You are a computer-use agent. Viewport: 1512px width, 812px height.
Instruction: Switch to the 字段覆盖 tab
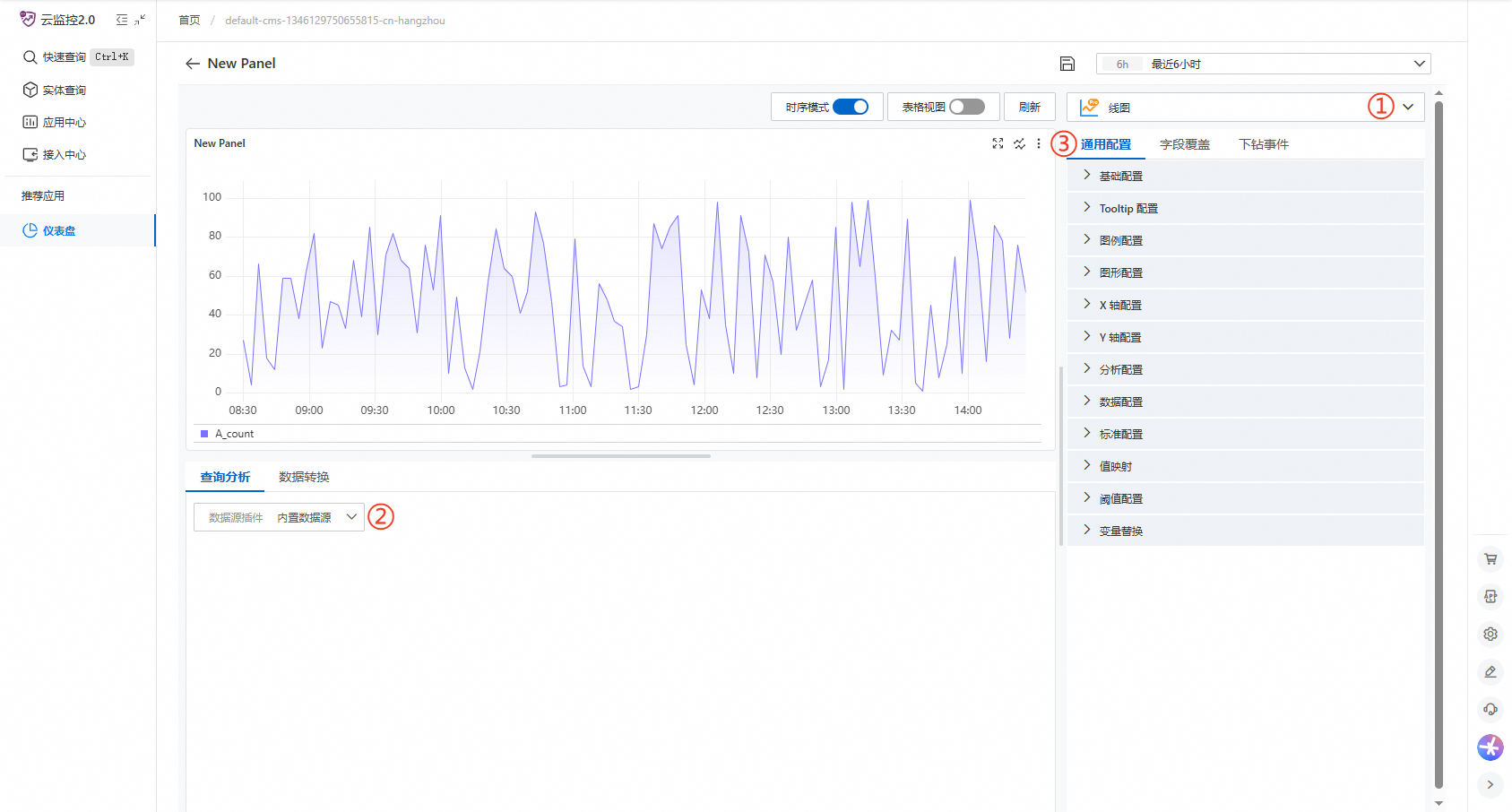pyautogui.click(x=1185, y=144)
